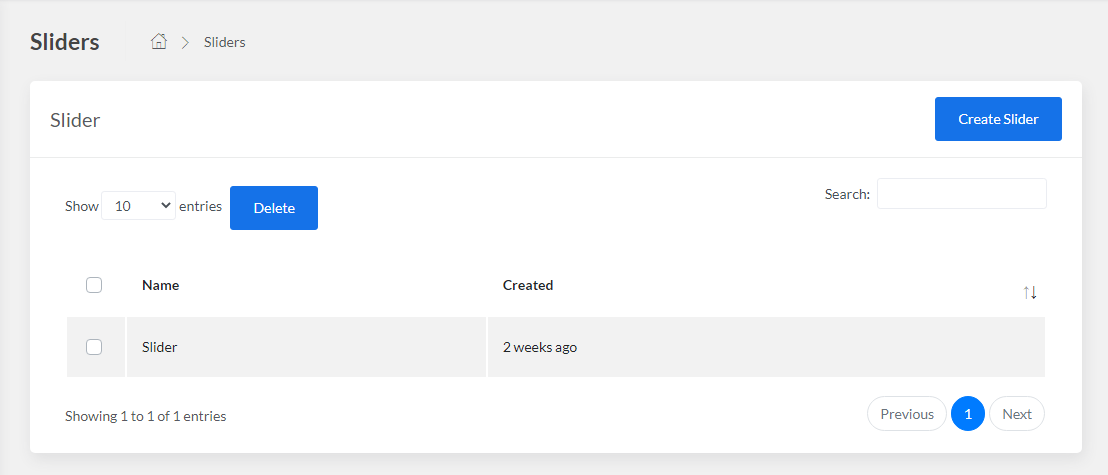This screenshot has width=1108, height=475.
Task: Select the Slider entry name in table
Action: (160, 347)
